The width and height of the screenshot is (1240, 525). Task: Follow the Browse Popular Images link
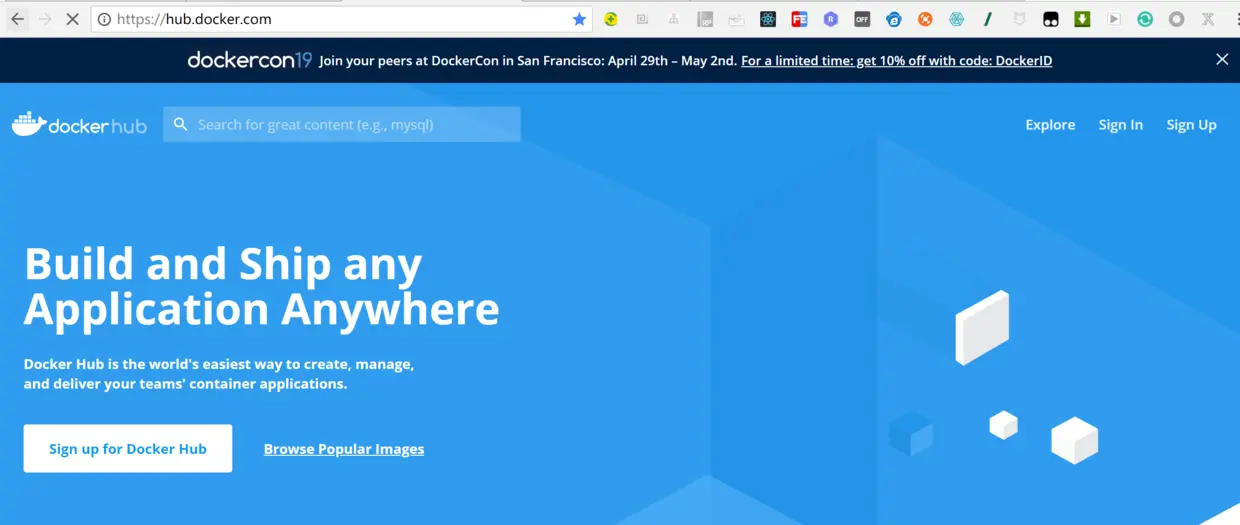coord(344,449)
